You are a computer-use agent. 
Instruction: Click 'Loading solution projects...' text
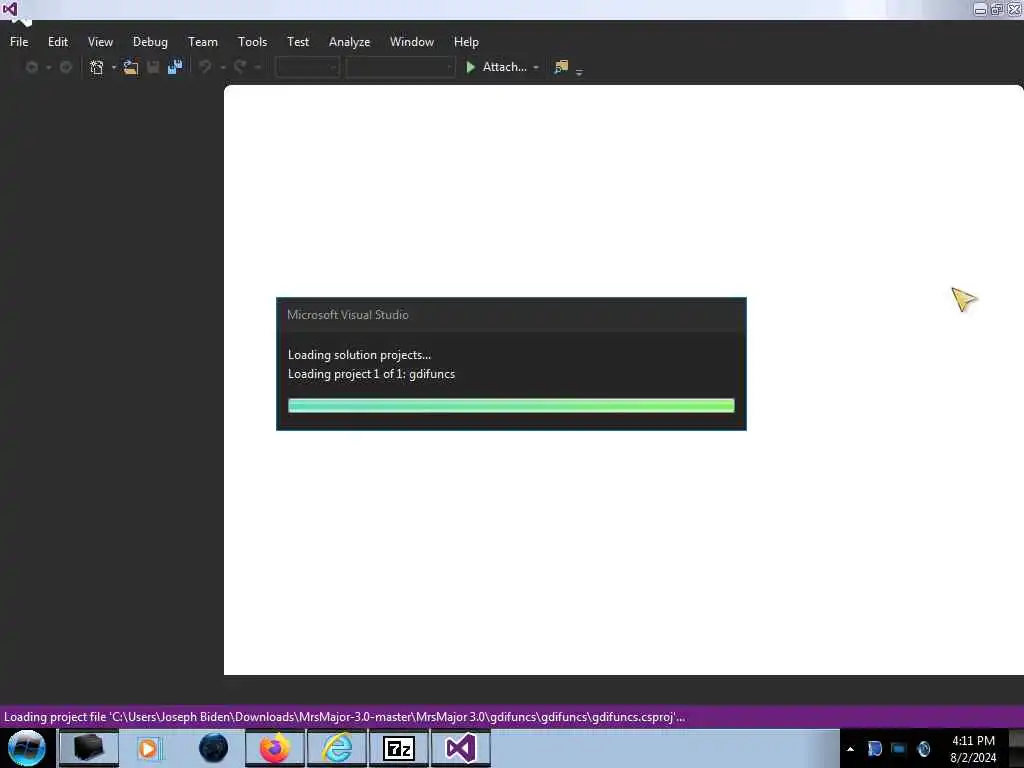click(x=359, y=355)
